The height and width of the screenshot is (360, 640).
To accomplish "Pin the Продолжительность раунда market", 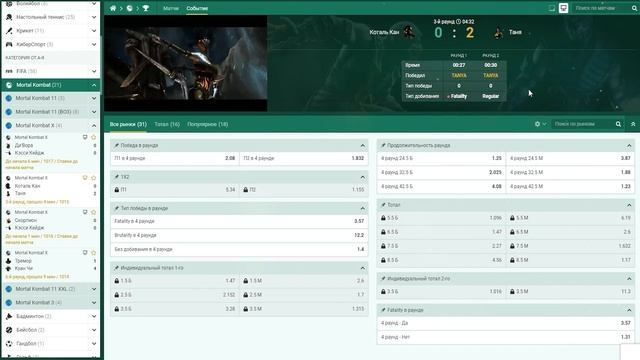I will tap(383, 145).
